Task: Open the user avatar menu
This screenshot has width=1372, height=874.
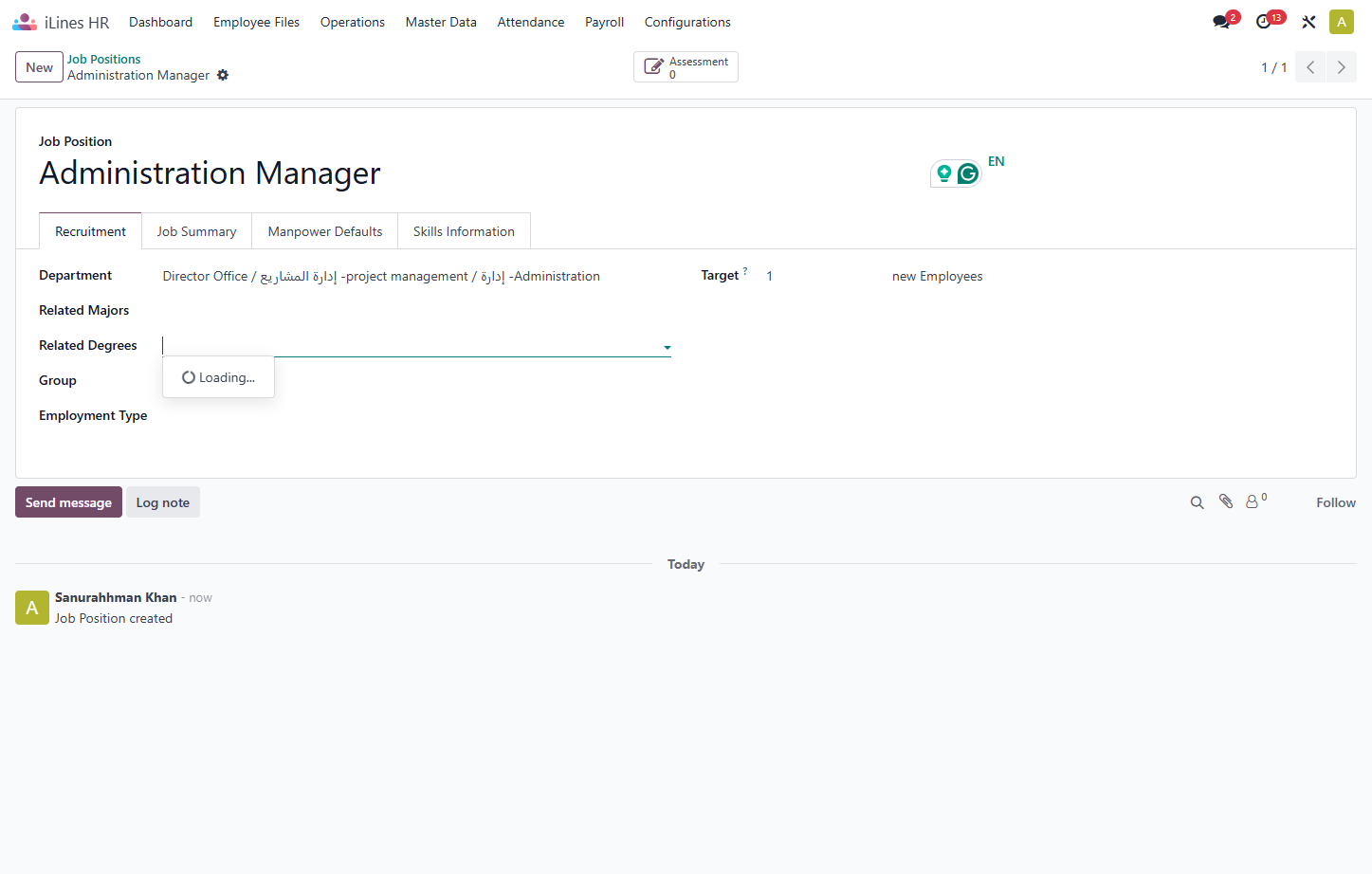Action: [1341, 22]
